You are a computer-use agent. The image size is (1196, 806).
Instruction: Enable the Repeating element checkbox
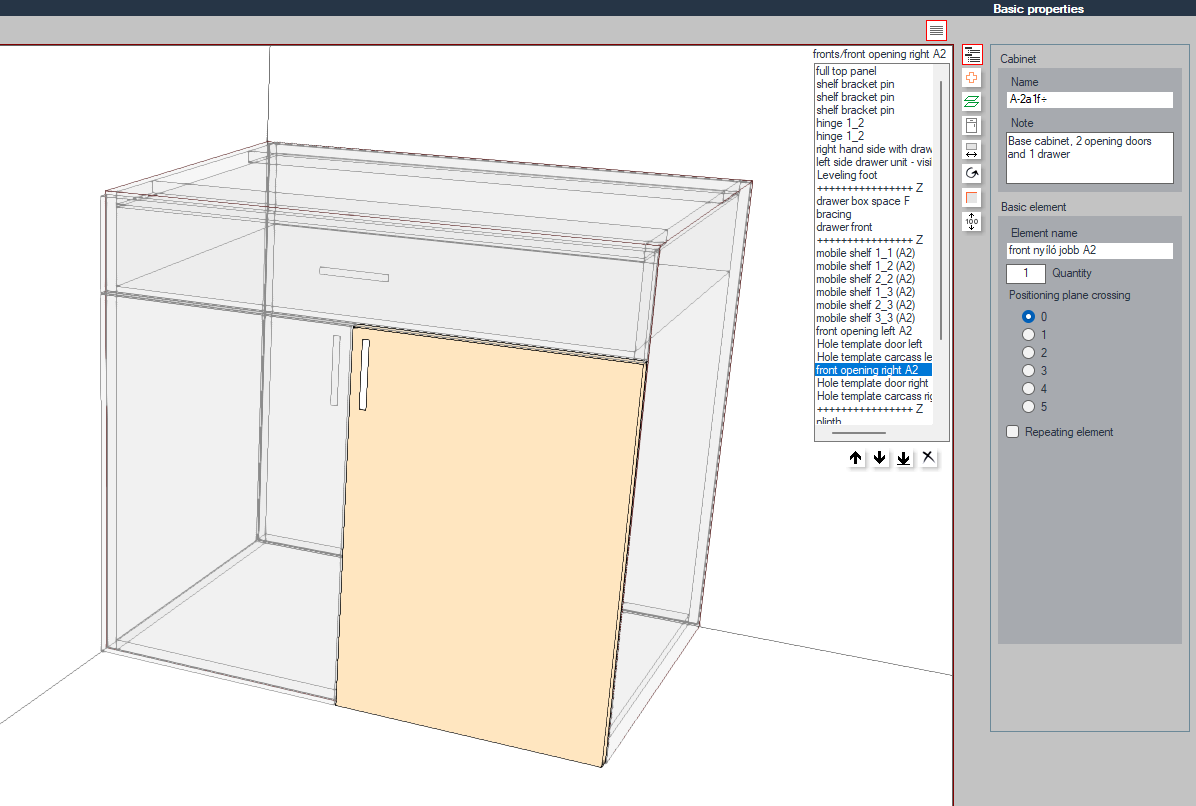coord(1013,432)
